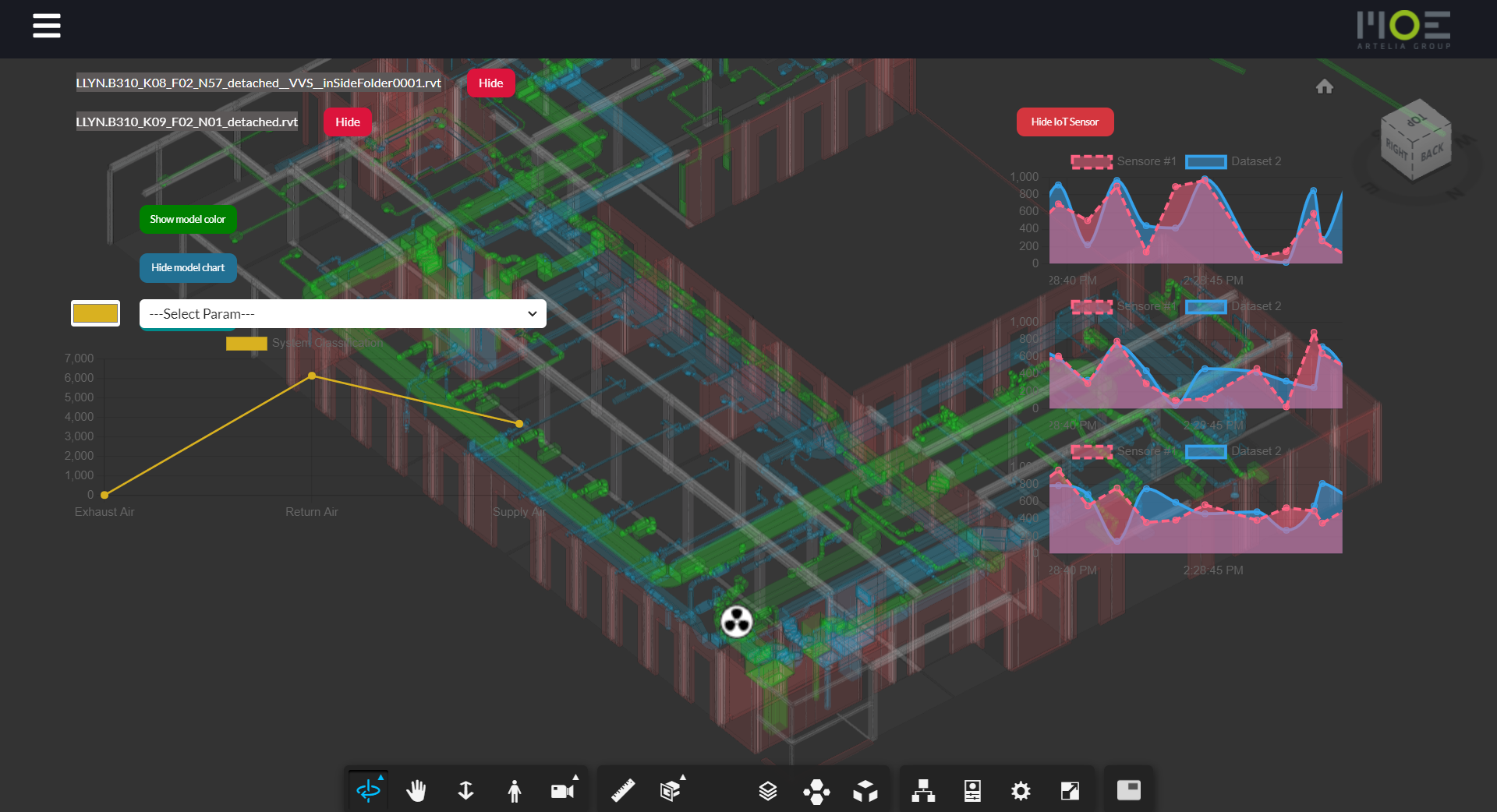Open Camera interactions tool

coord(562,791)
